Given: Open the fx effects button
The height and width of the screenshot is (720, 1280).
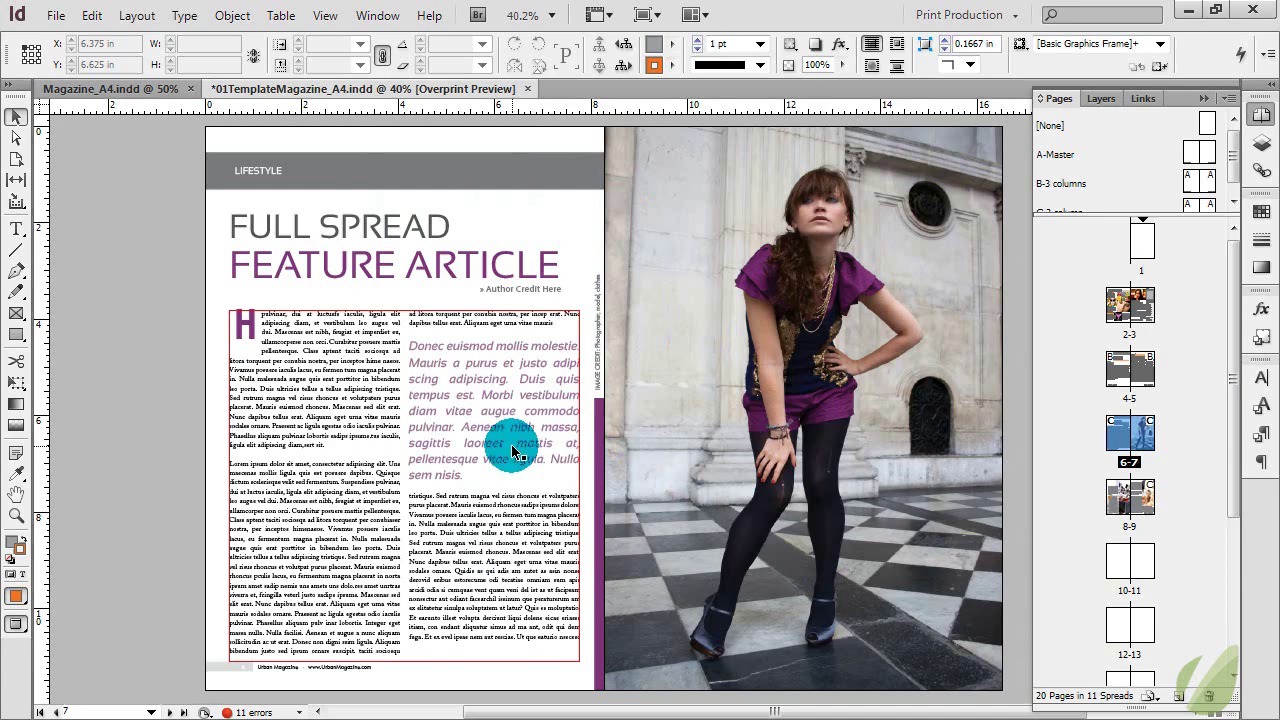Looking at the screenshot, I should tap(839, 45).
